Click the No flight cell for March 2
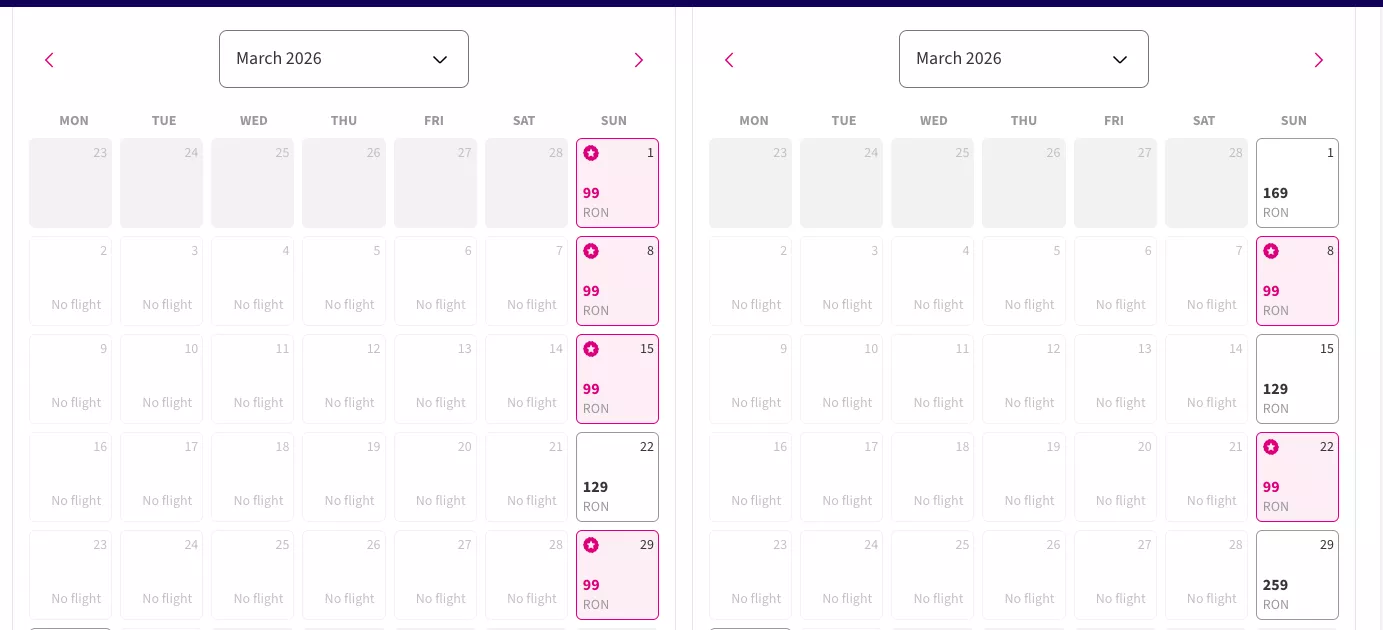 (x=70, y=281)
